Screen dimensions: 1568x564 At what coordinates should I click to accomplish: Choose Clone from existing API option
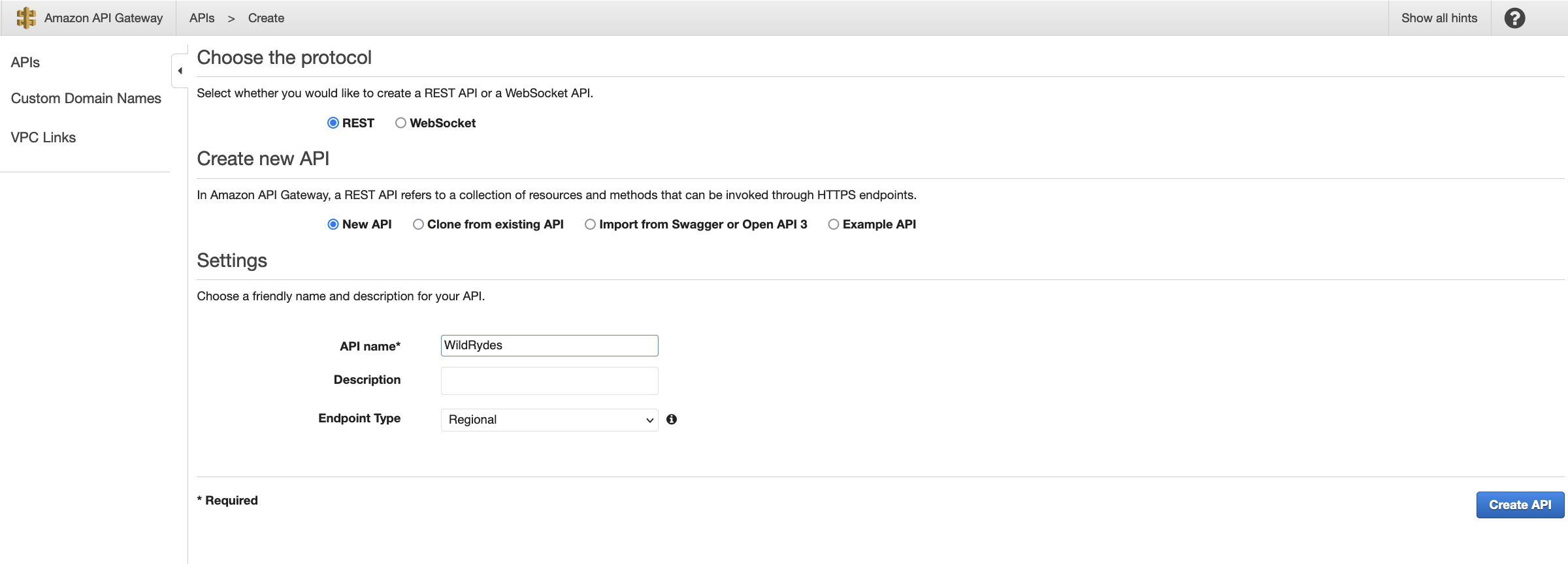point(418,224)
